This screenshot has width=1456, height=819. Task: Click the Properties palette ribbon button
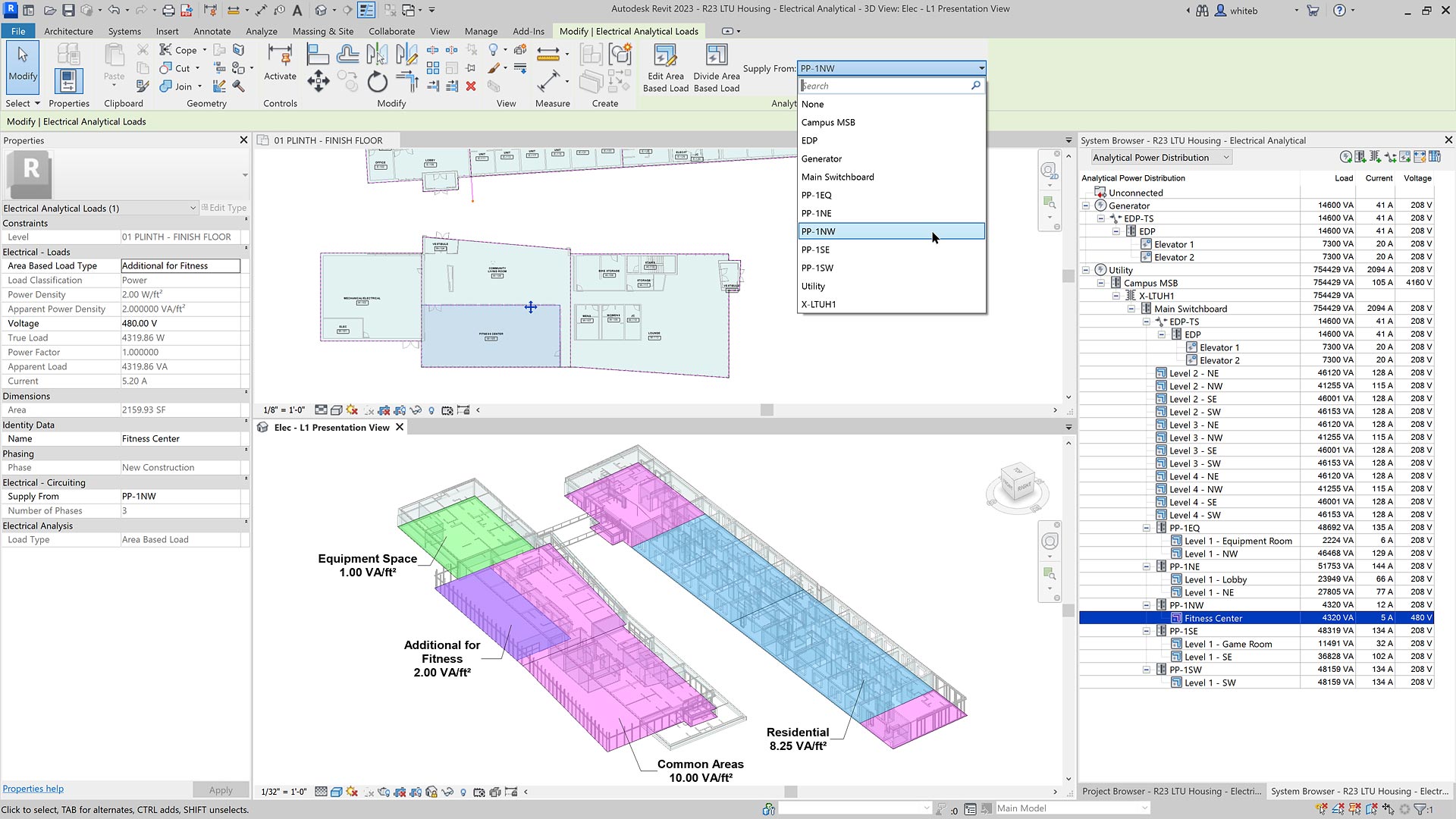pyautogui.click(x=68, y=81)
